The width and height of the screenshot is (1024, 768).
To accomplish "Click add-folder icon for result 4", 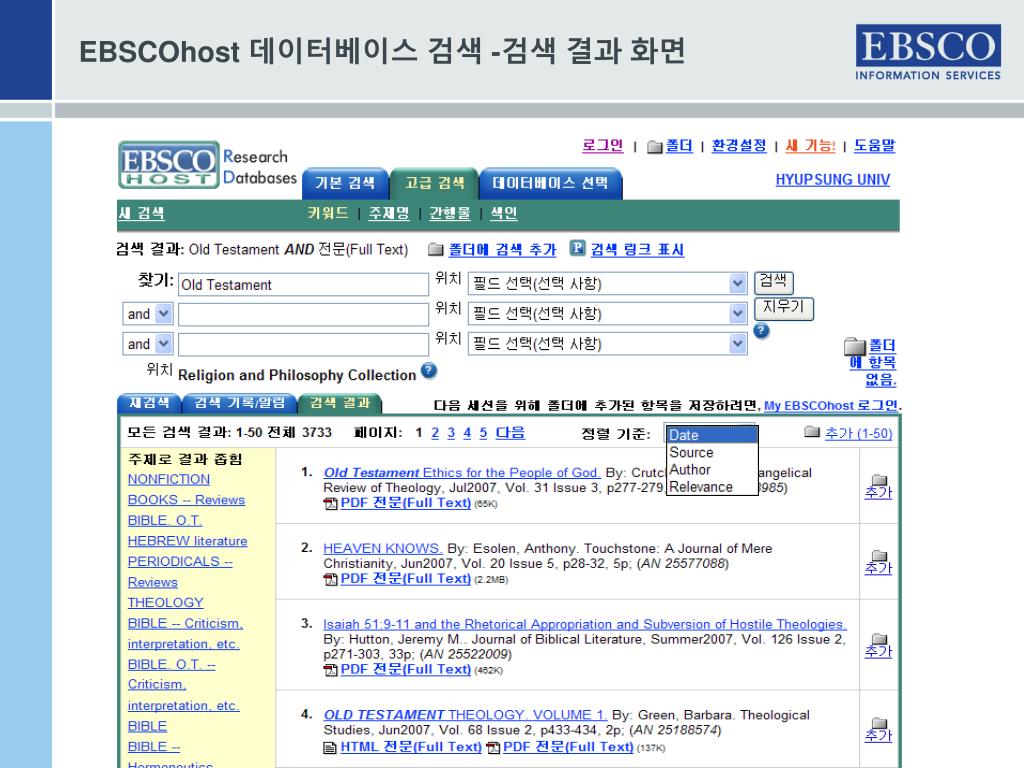I will click(x=879, y=723).
